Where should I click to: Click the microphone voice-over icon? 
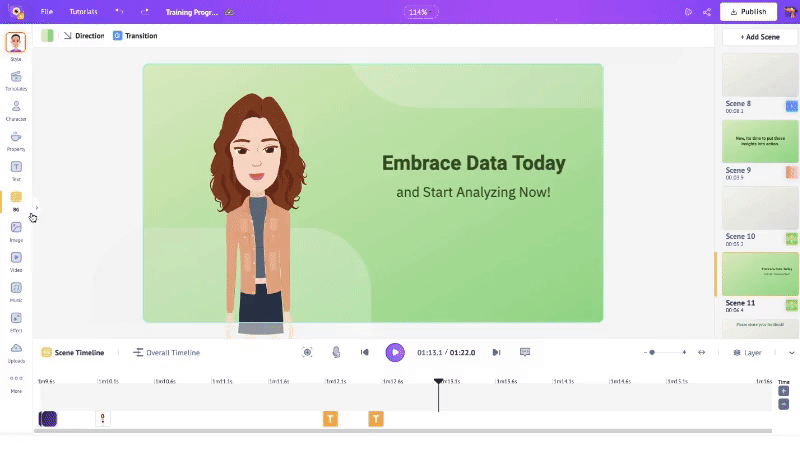pyautogui.click(x=336, y=352)
